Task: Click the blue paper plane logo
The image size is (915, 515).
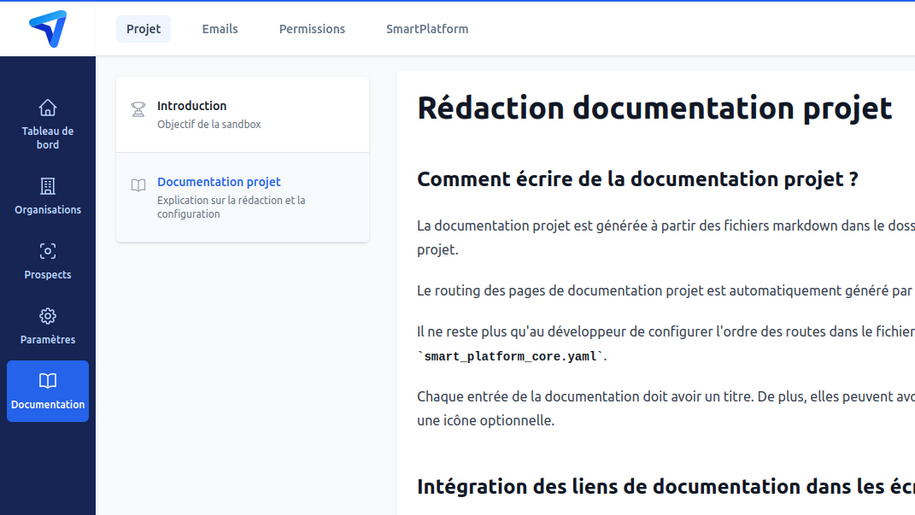Action: 48,29
